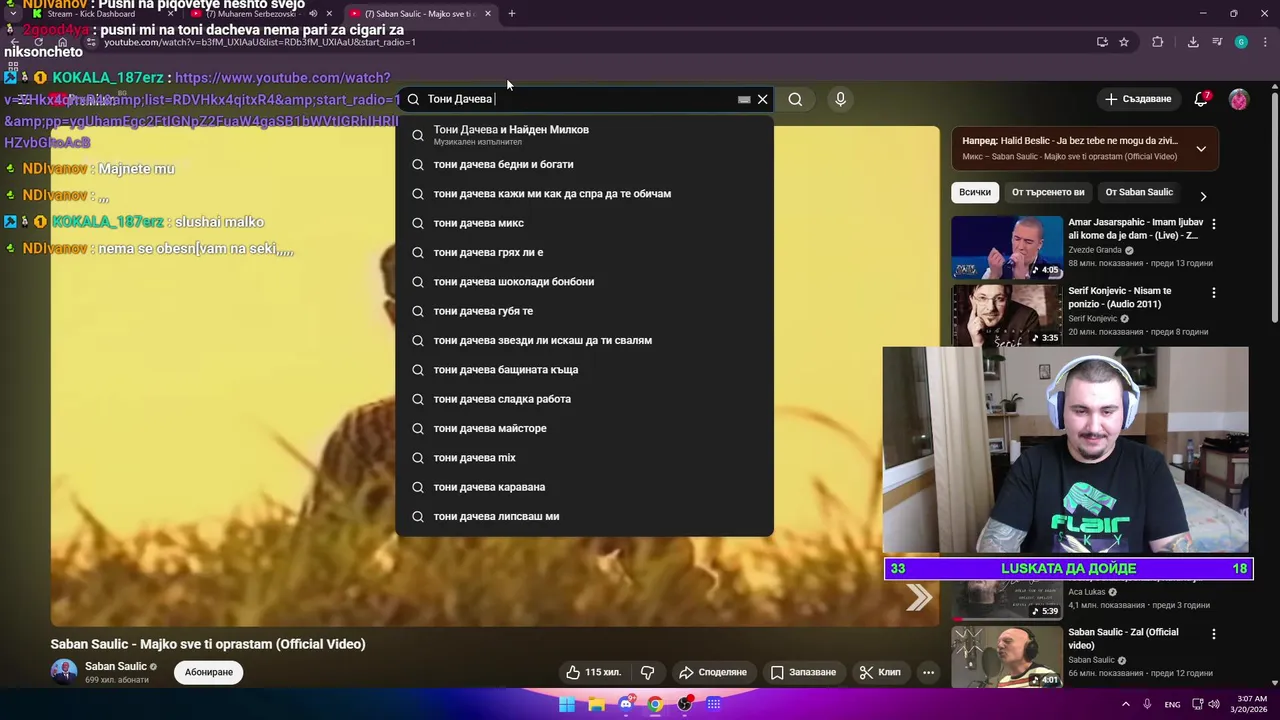Select suggestion тони дачева микс
Viewport: 1280px width, 720px height.
(584, 223)
